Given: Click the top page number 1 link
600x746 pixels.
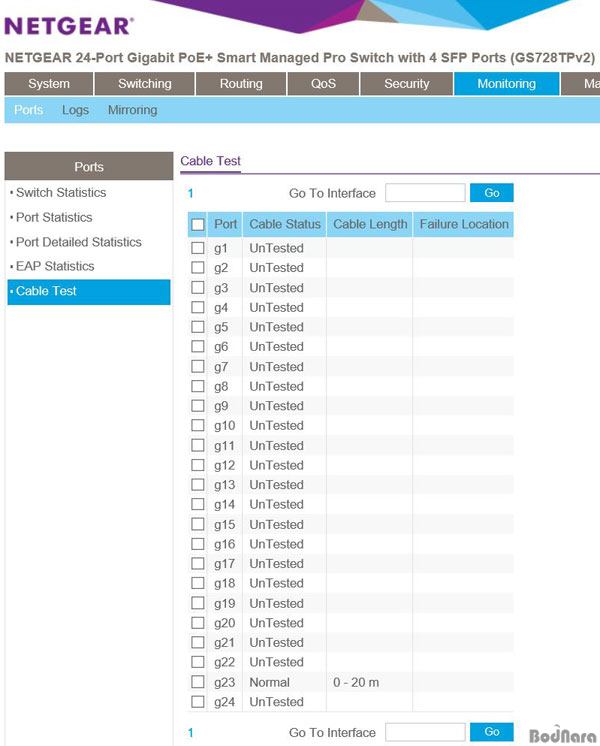Looking at the screenshot, I should pos(190,193).
